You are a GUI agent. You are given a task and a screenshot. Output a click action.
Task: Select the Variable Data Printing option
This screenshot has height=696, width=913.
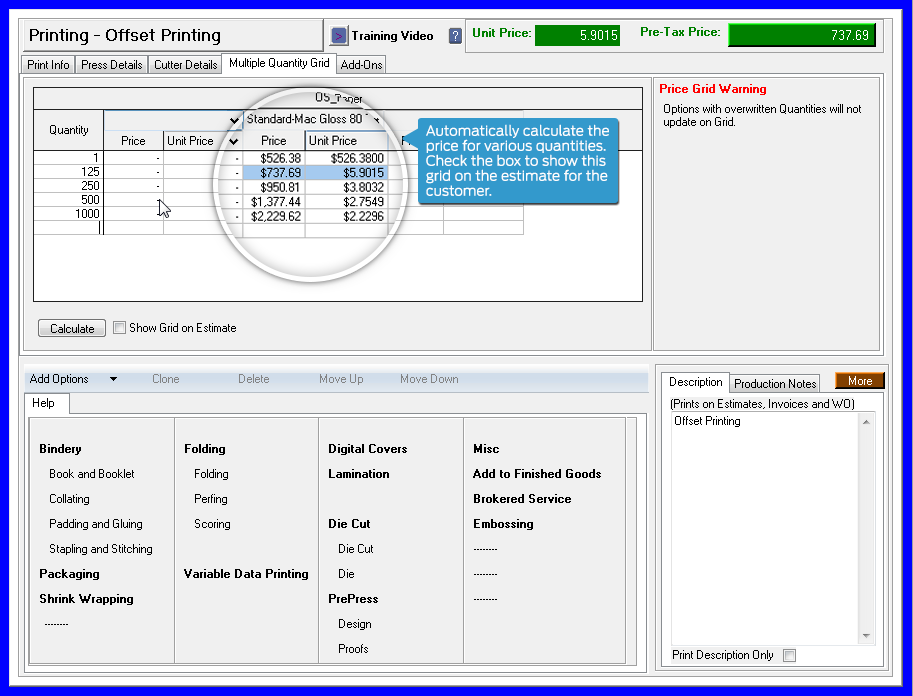coord(246,574)
